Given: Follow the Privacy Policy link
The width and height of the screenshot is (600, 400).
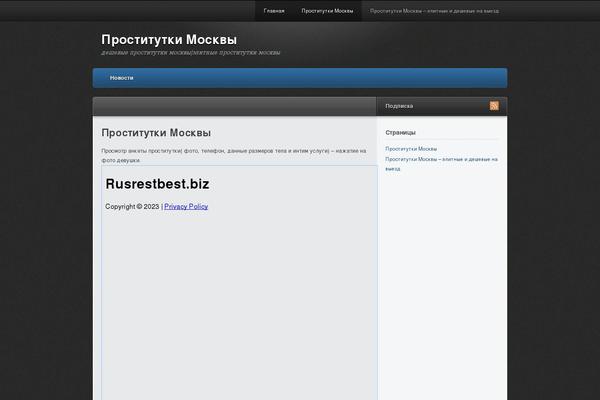Looking at the screenshot, I should point(186,207).
